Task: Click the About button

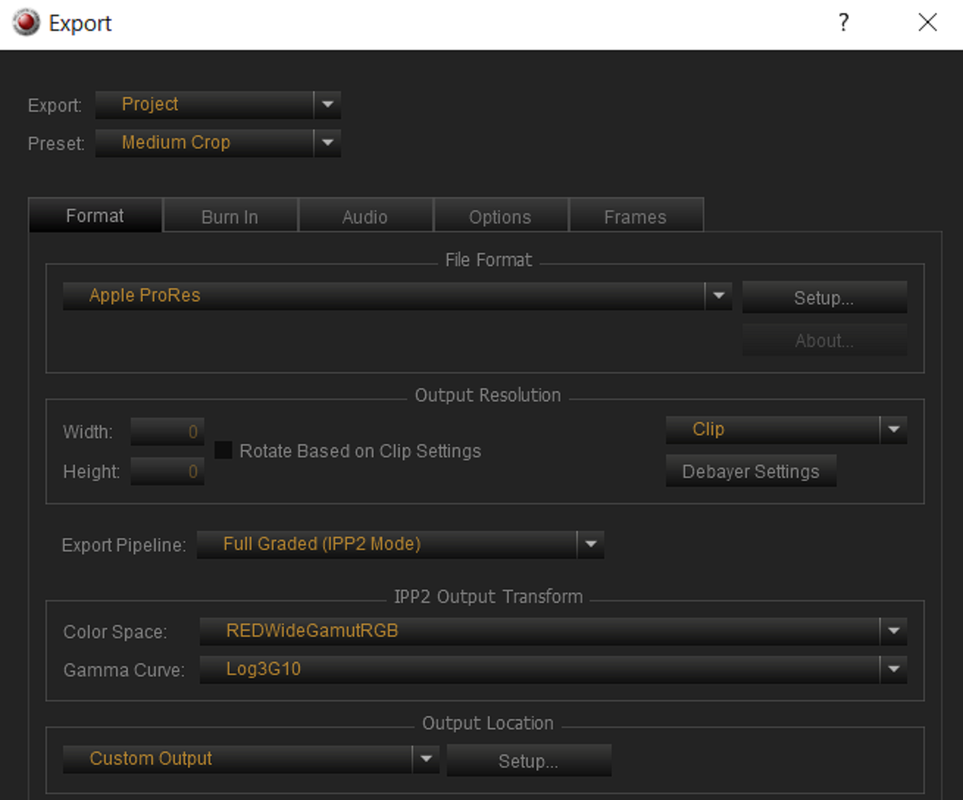Action: tap(824, 341)
